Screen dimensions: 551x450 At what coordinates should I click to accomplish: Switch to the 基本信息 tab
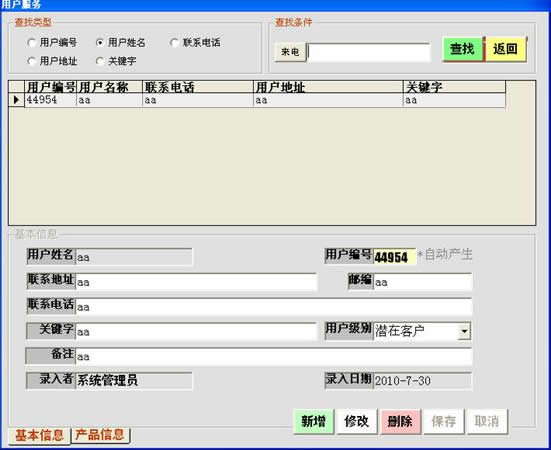(39, 436)
